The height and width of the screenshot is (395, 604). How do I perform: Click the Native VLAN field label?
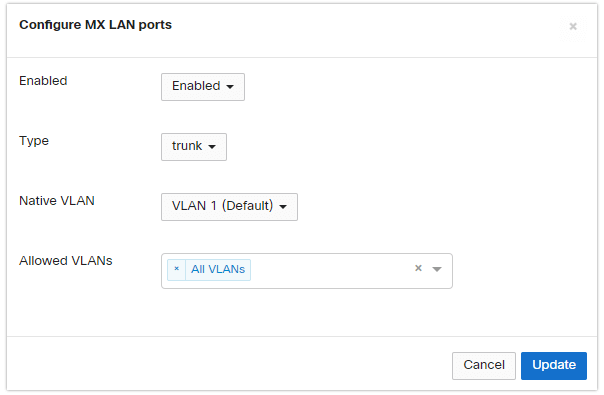click(x=57, y=201)
